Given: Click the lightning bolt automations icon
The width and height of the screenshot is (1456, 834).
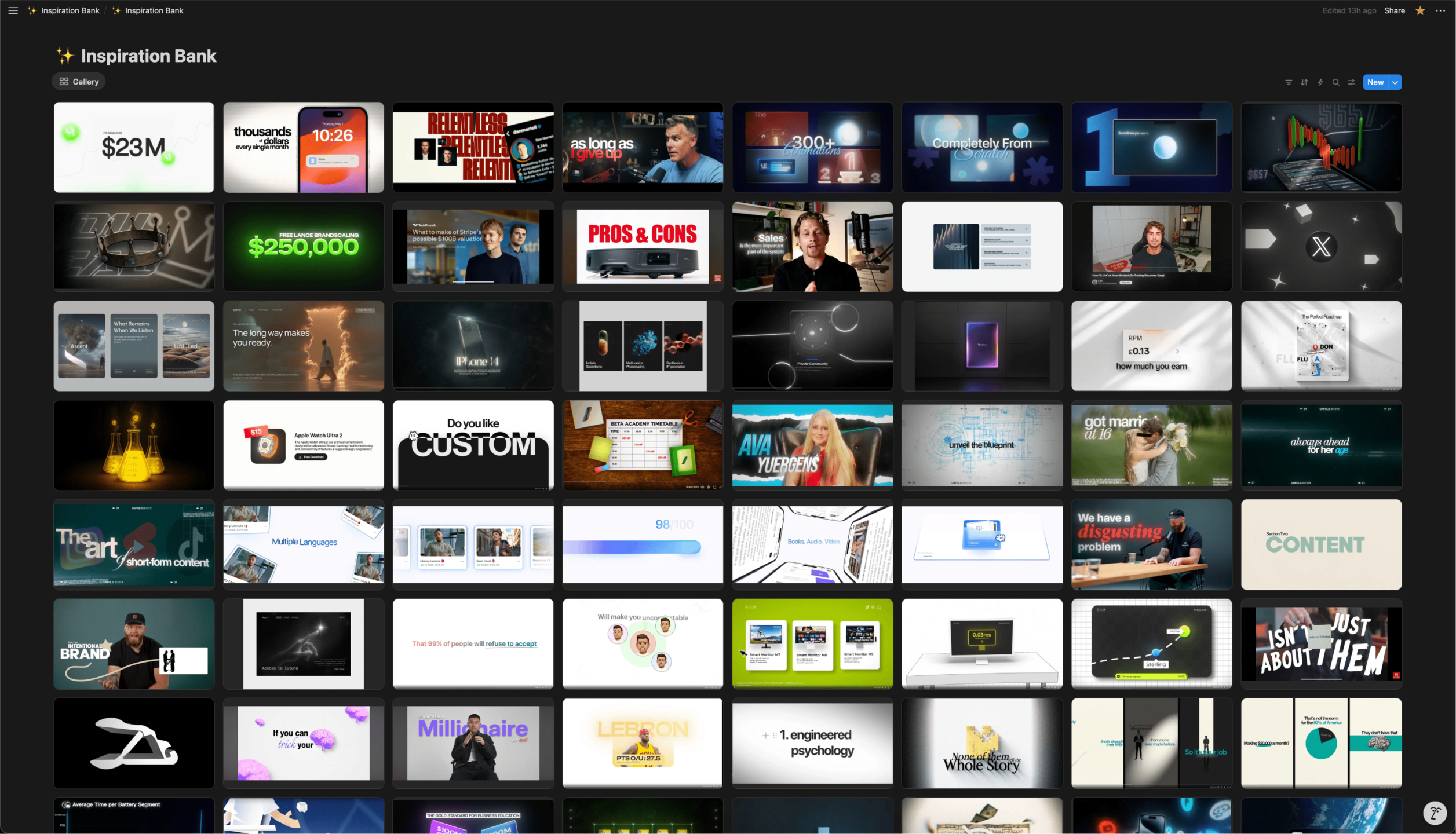Looking at the screenshot, I should tap(1320, 82).
